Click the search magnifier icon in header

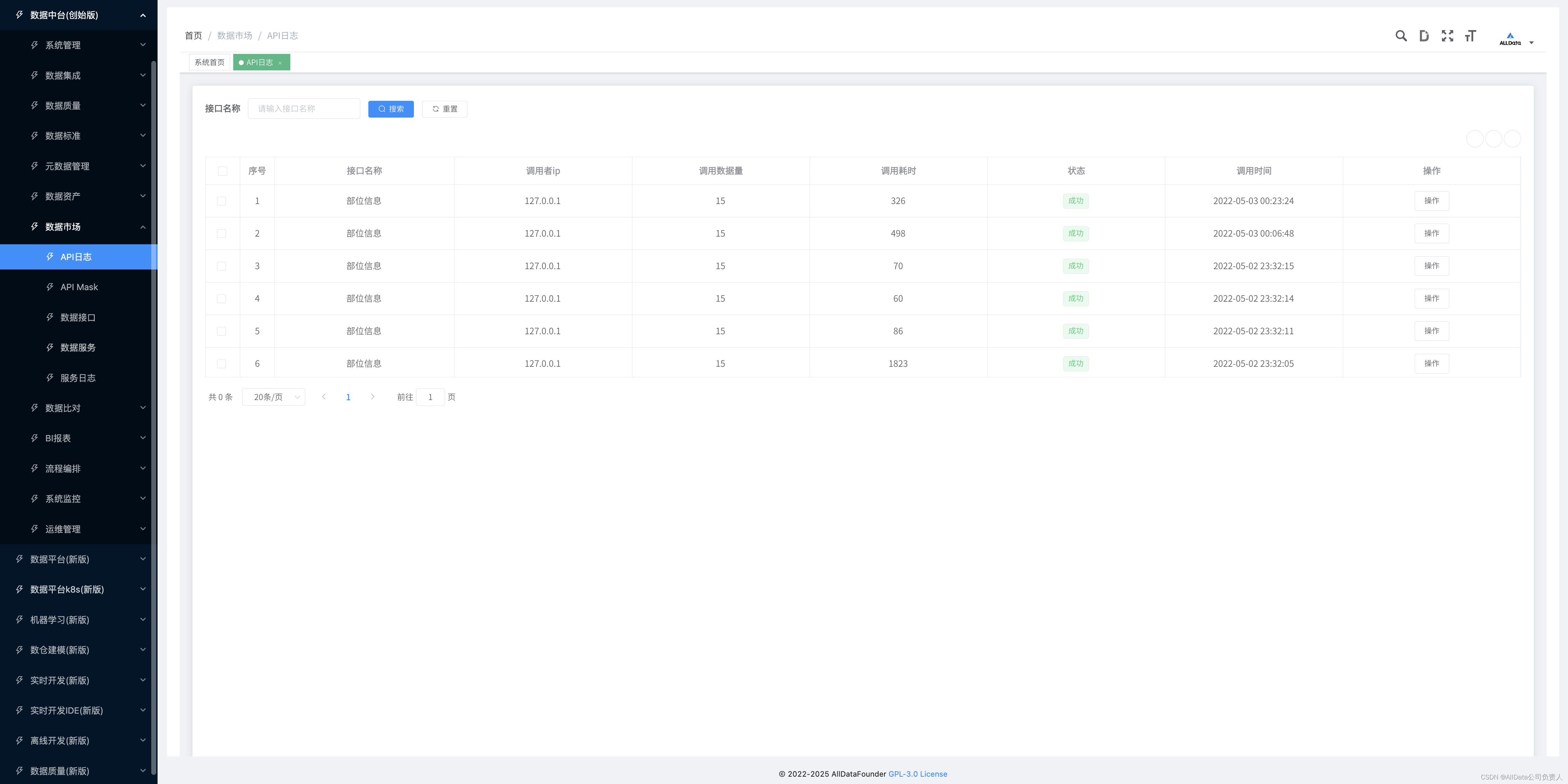click(x=1401, y=36)
